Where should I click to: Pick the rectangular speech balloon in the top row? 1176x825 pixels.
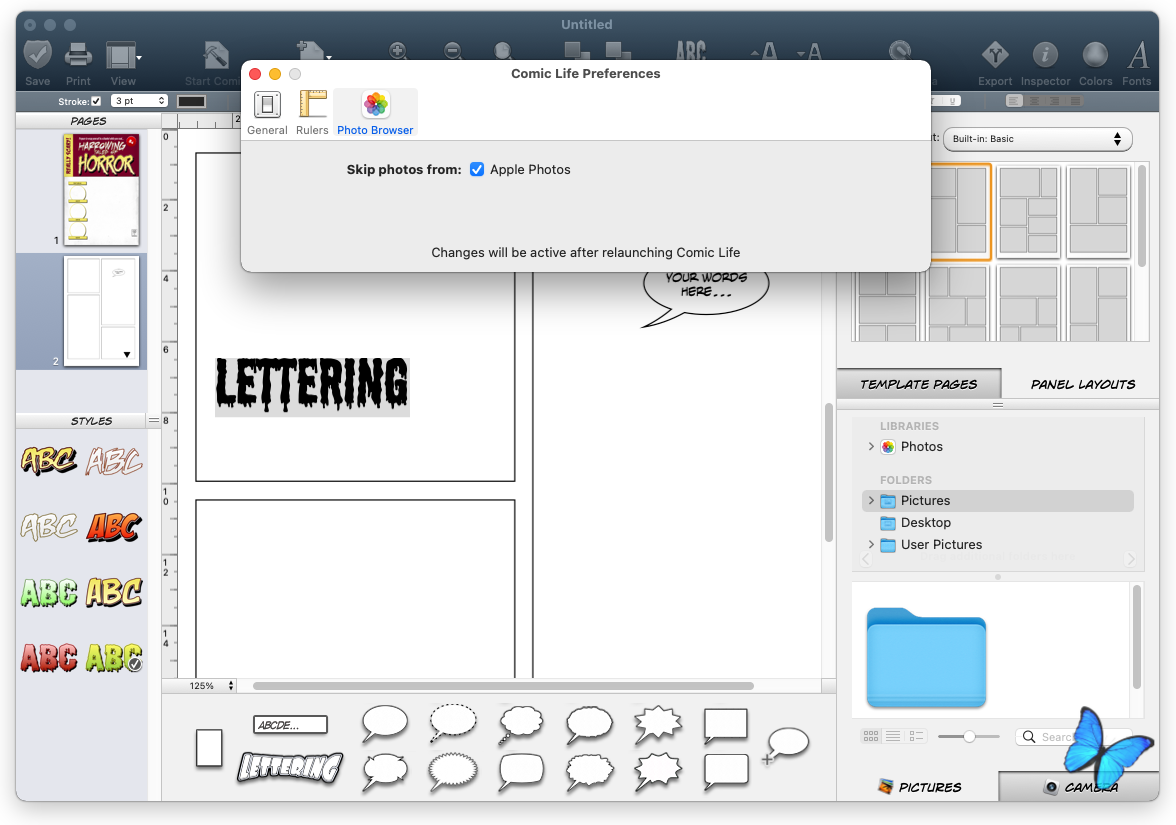click(x=725, y=725)
